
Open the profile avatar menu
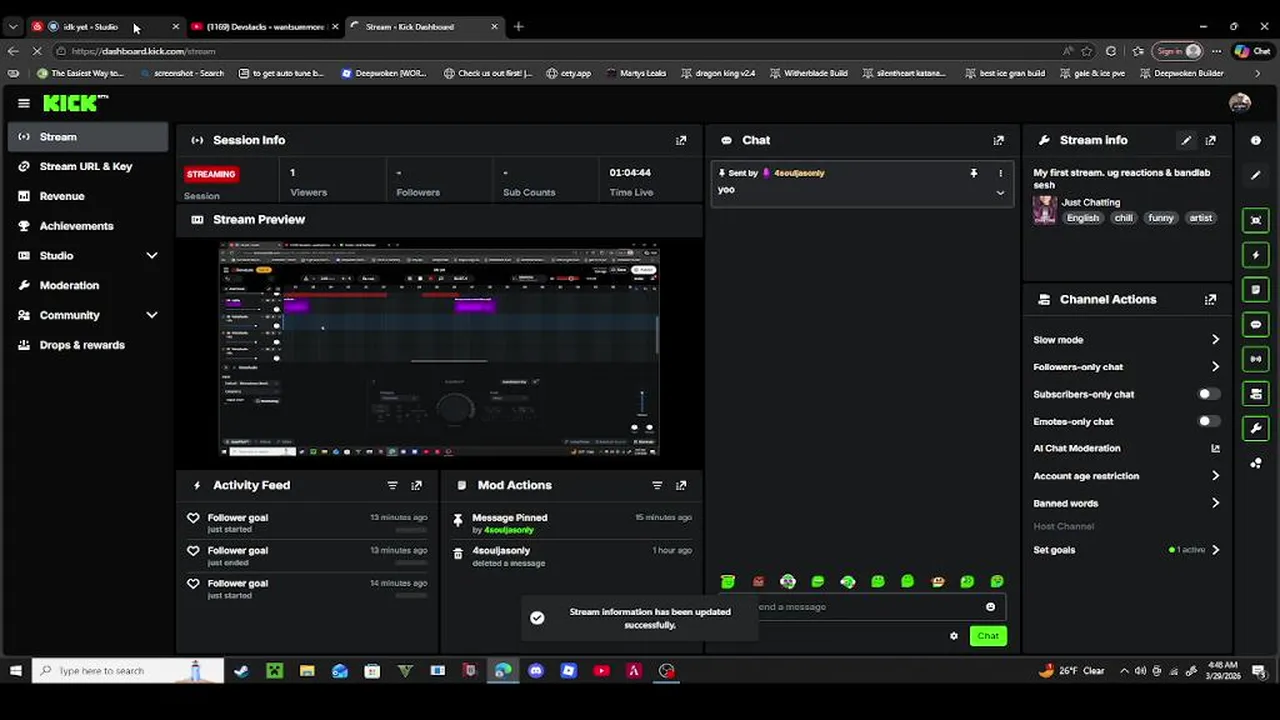[x=1240, y=103]
